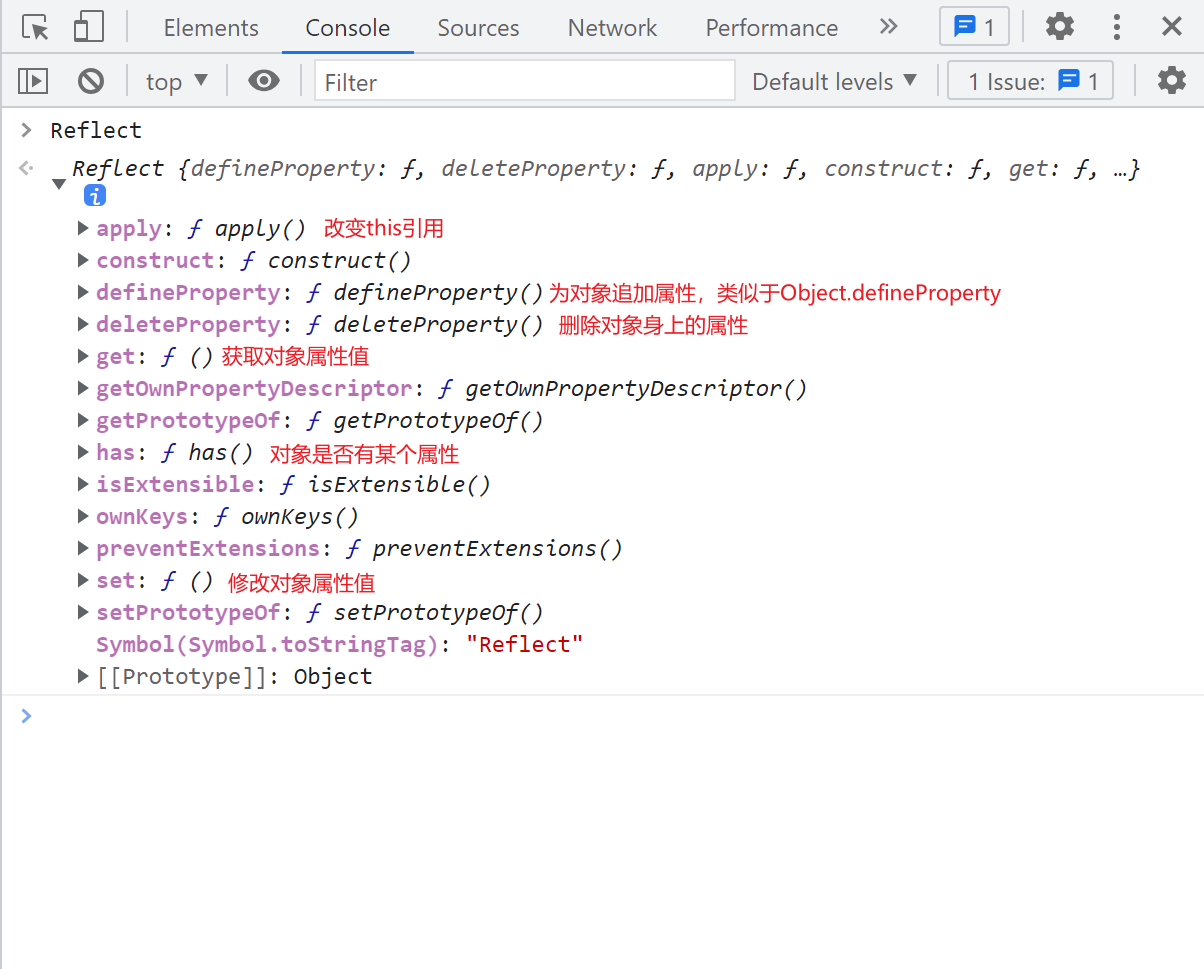Open console settings gear icon
1204x969 pixels.
1171,81
